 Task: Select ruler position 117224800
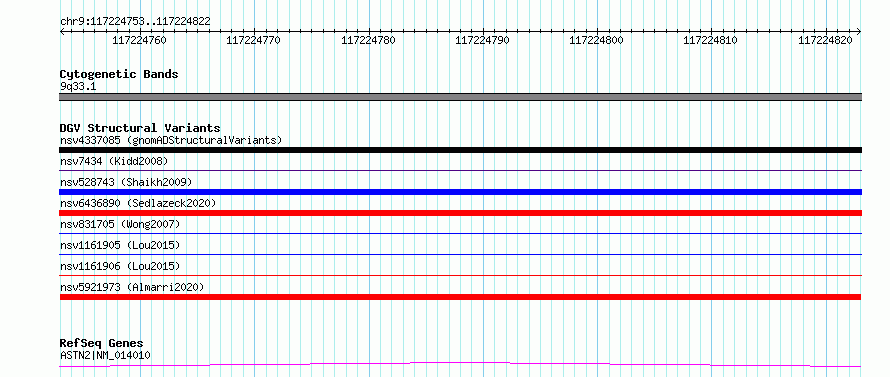point(596,40)
